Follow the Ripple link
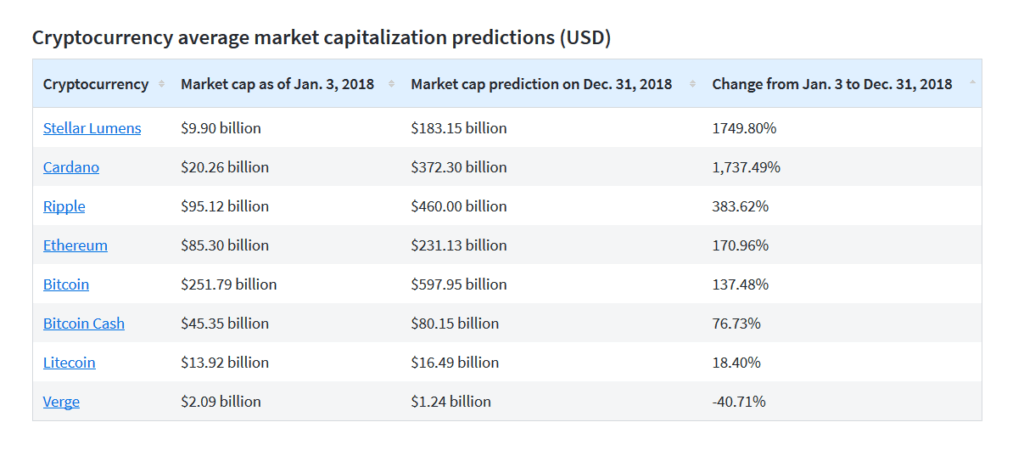Image resolution: width=1024 pixels, height=456 pixels. click(64, 206)
